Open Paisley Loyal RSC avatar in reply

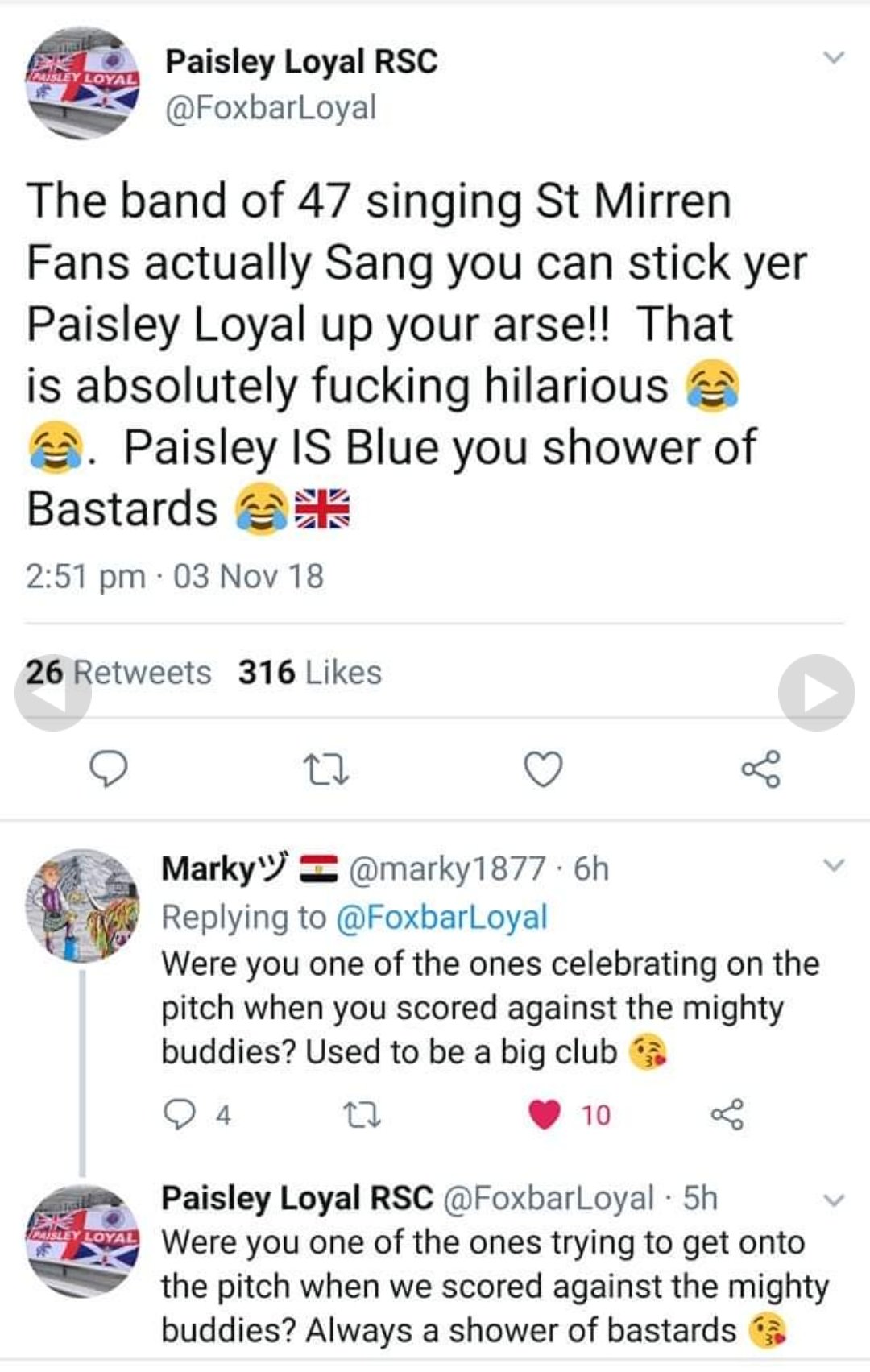click(x=83, y=1241)
